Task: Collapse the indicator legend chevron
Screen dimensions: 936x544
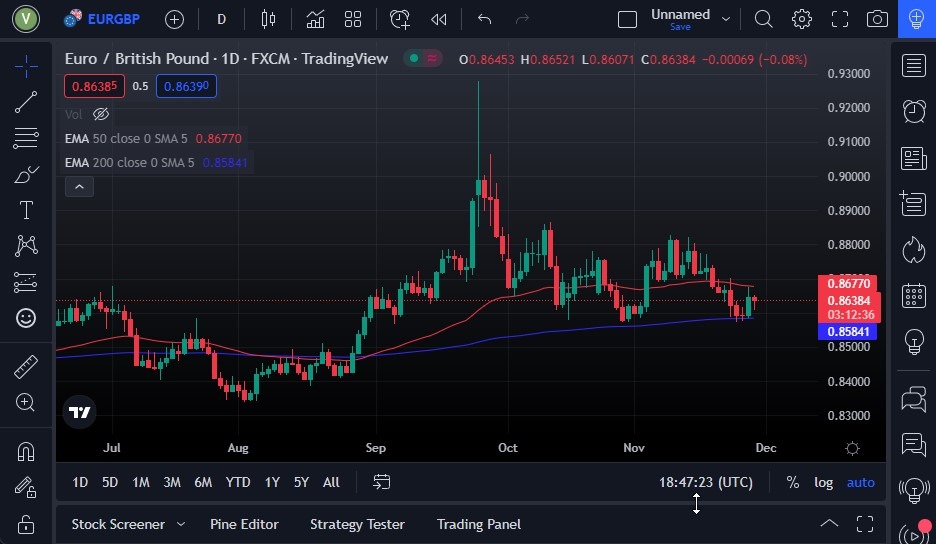Action: point(79,187)
